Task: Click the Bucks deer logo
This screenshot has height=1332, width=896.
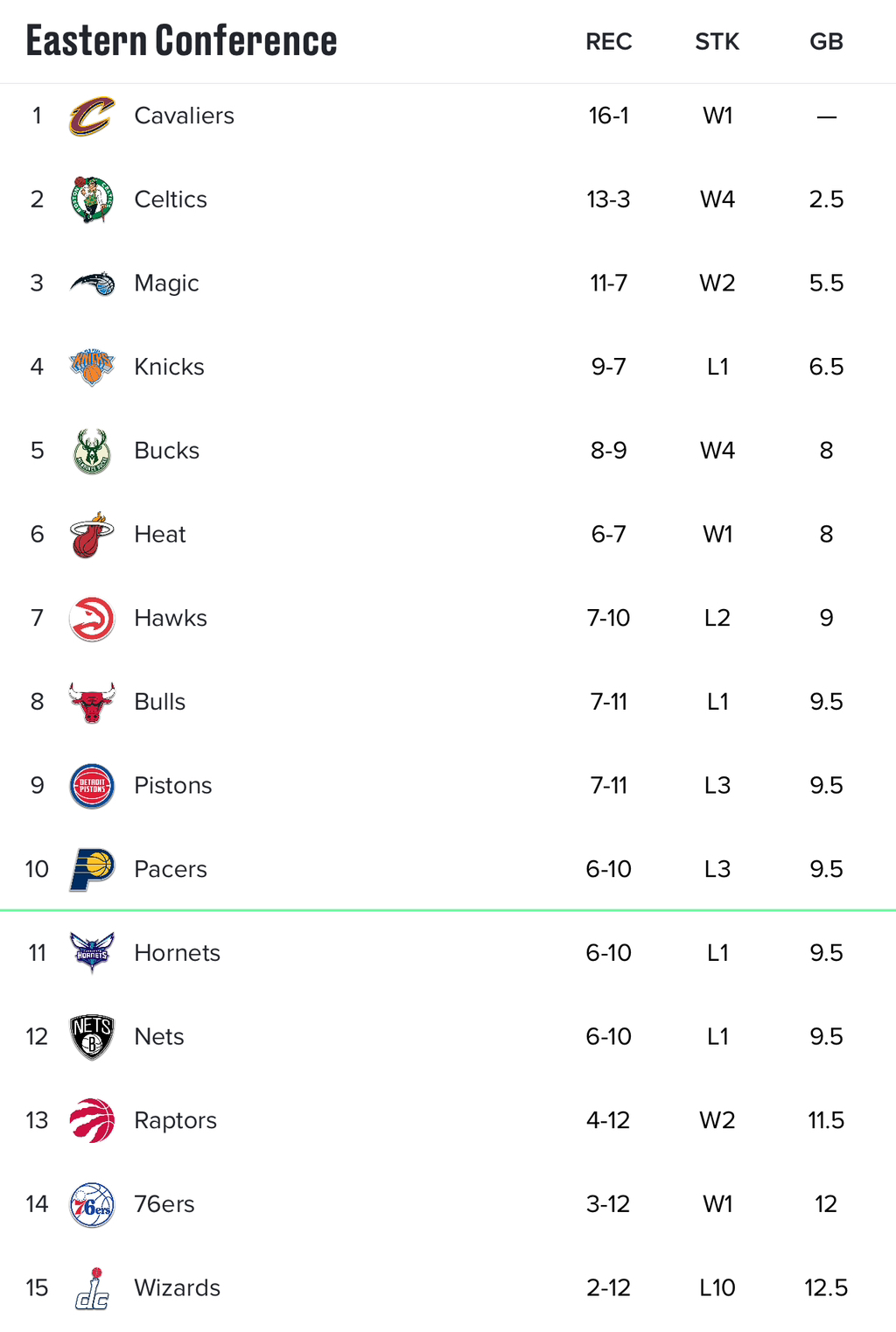Action: [92, 451]
